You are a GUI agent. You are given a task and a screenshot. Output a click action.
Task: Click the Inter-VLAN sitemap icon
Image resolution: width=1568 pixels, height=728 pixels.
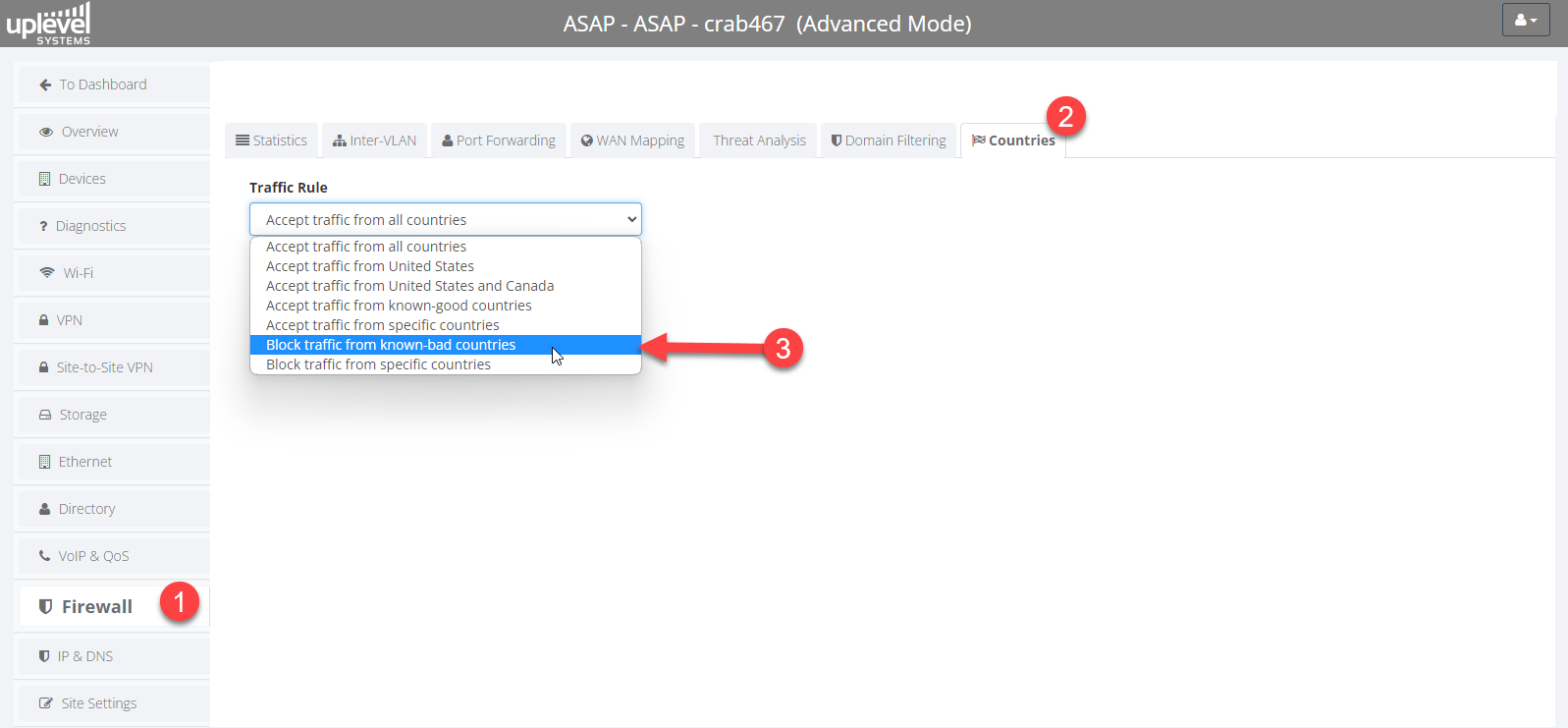340,140
